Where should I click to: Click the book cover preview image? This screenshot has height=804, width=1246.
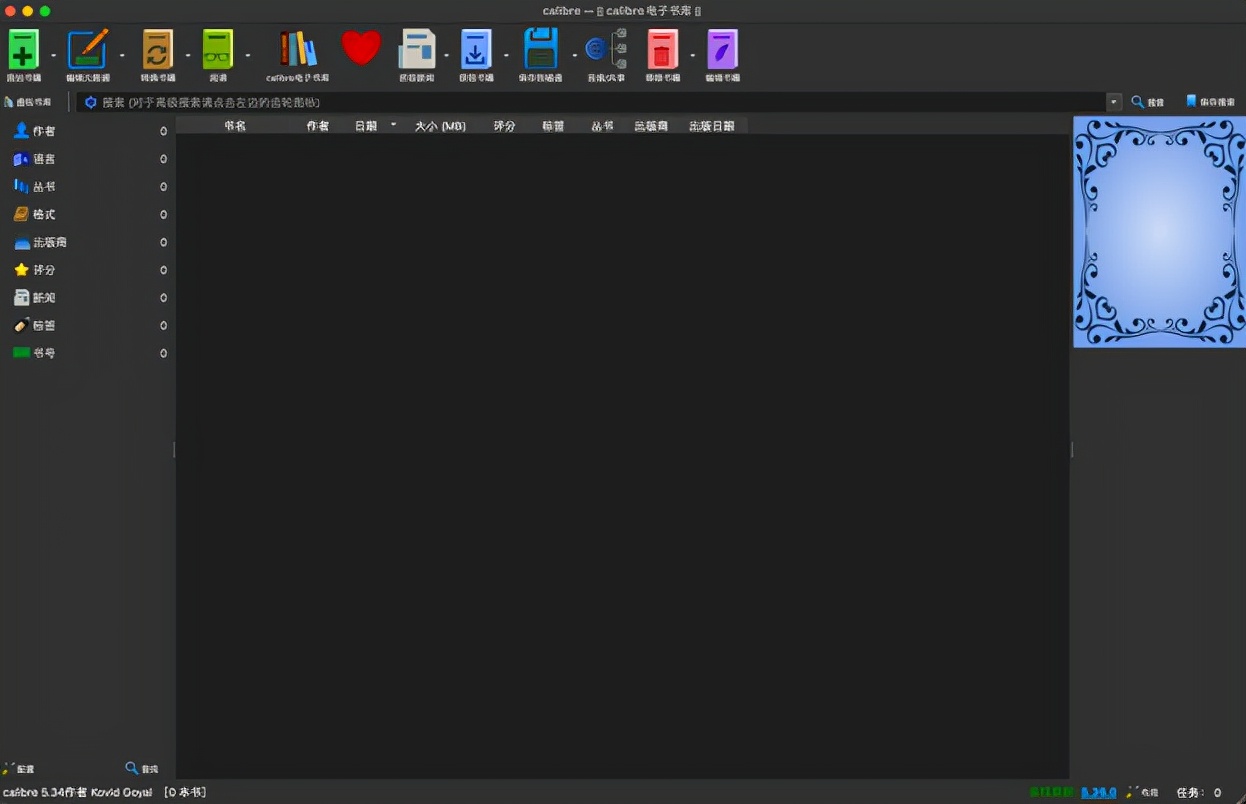tap(1159, 232)
